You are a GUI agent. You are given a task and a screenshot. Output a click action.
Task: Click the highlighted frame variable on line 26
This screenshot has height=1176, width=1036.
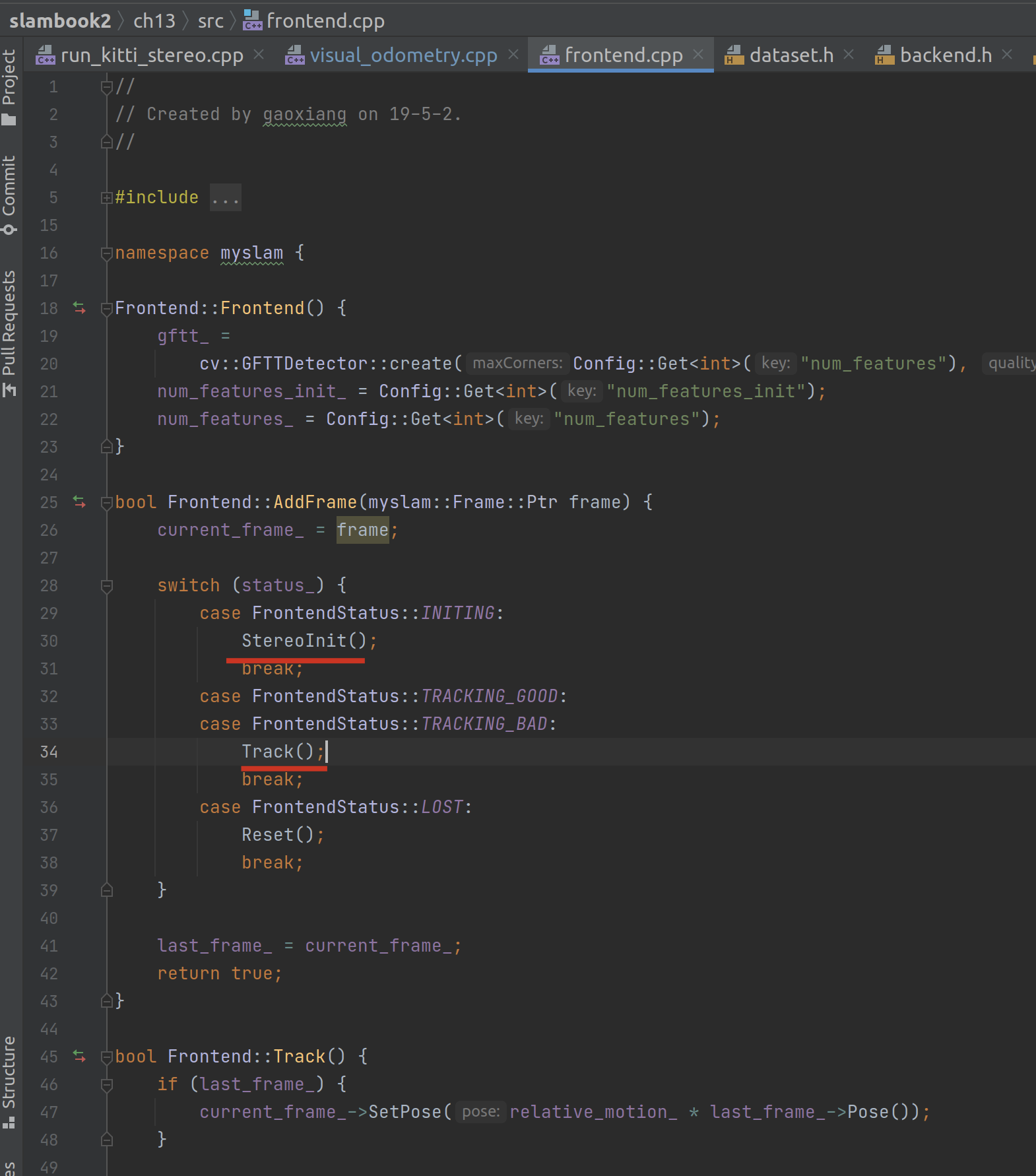[x=363, y=530]
